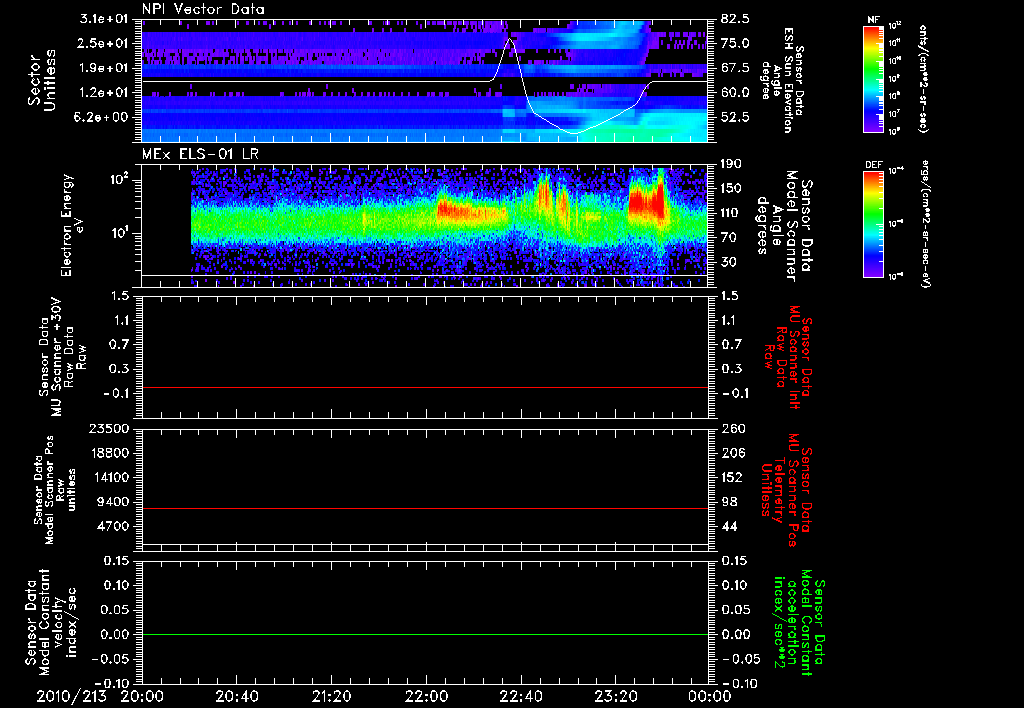Click the '82.5' elevation angle tick
The width and height of the screenshot is (1024, 708).
pos(735,19)
